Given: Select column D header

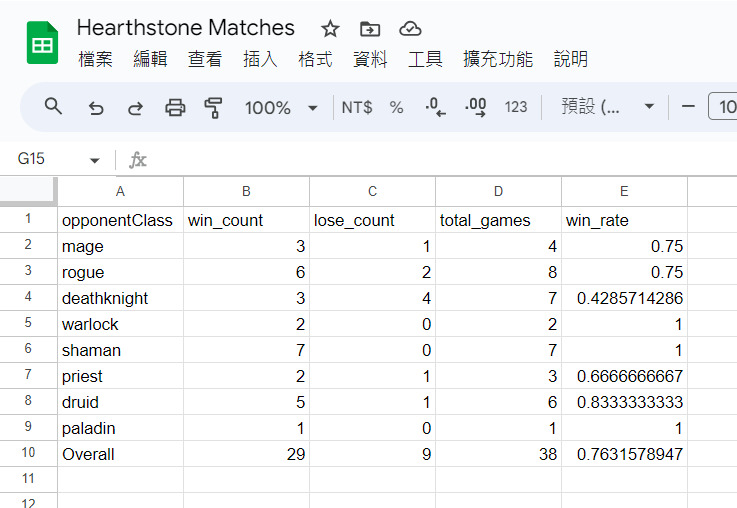Looking at the screenshot, I should click(498, 191).
